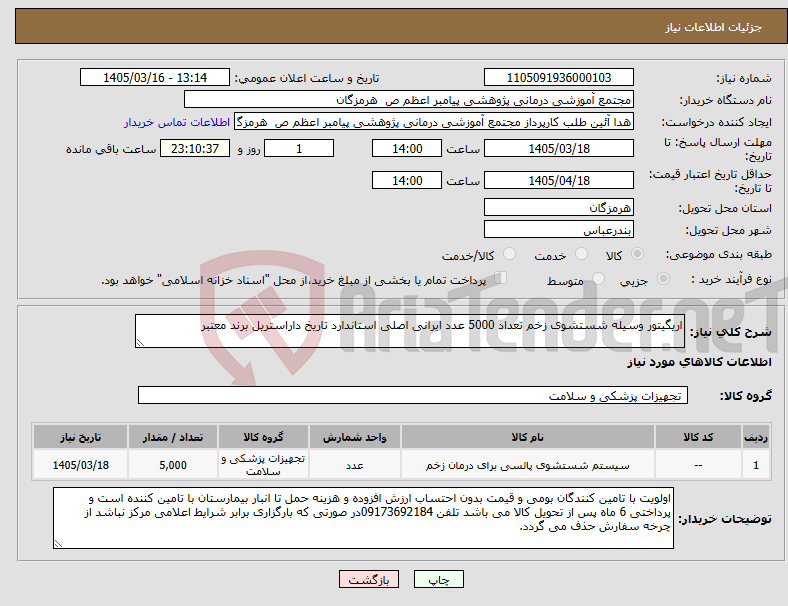This screenshot has width=788, height=606.
Task: Click the نام کالا column header
Action: pyautogui.click(x=528, y=437)
